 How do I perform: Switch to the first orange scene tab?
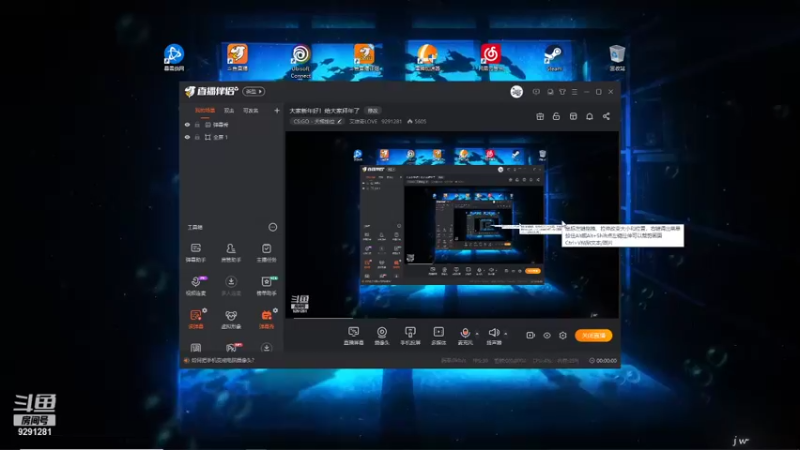205,110
